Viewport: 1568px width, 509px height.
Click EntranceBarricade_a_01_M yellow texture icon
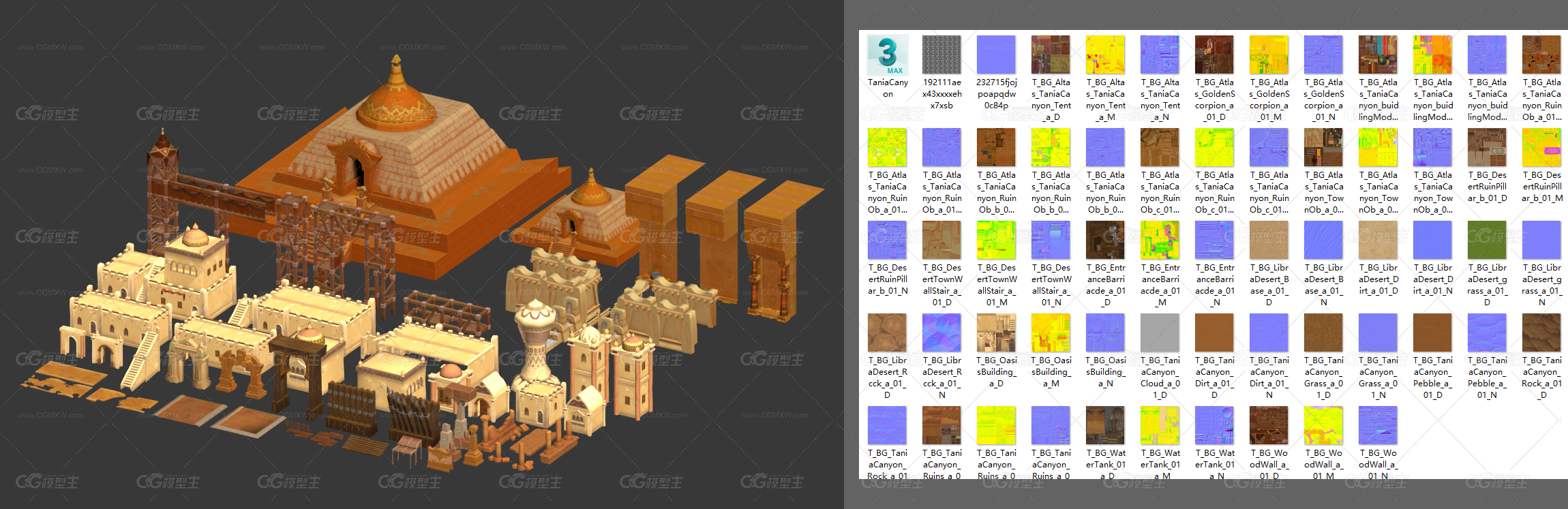point(1160,241)
